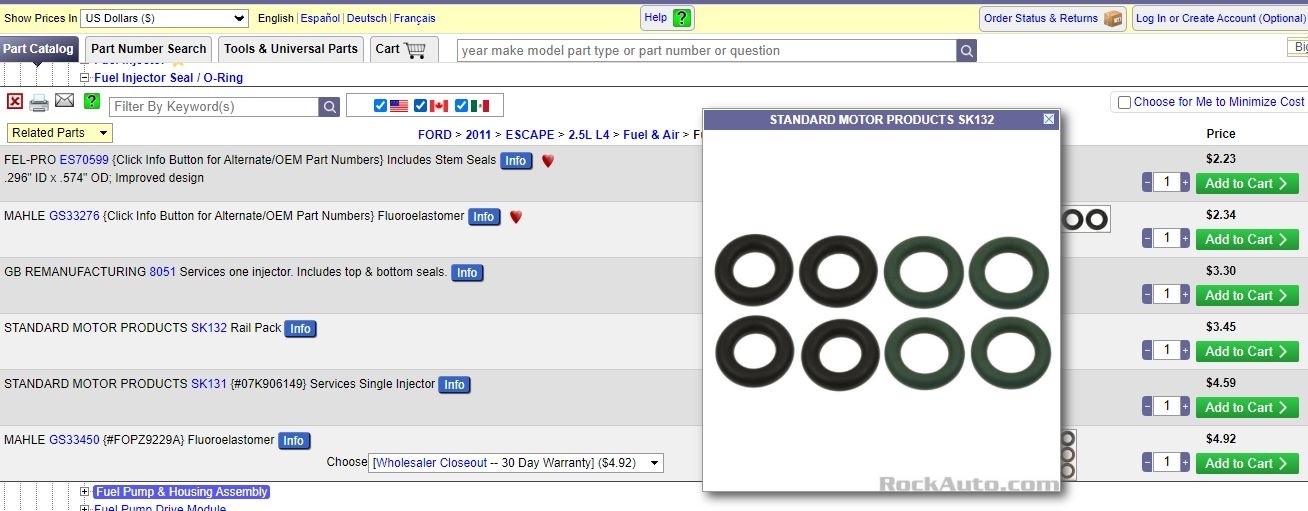Add the $2.23 FEL-PRO item to cart

[x=1247, y=183]
